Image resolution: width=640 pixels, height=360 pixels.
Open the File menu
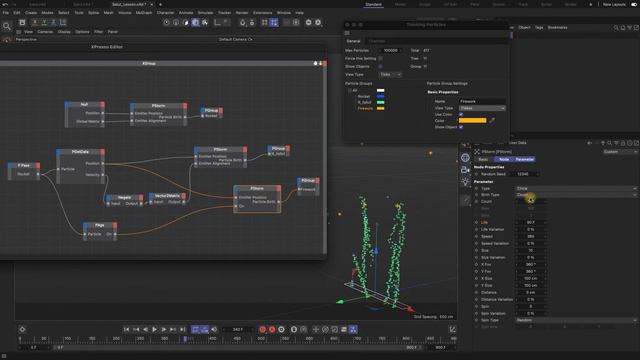tap(6, 13)
